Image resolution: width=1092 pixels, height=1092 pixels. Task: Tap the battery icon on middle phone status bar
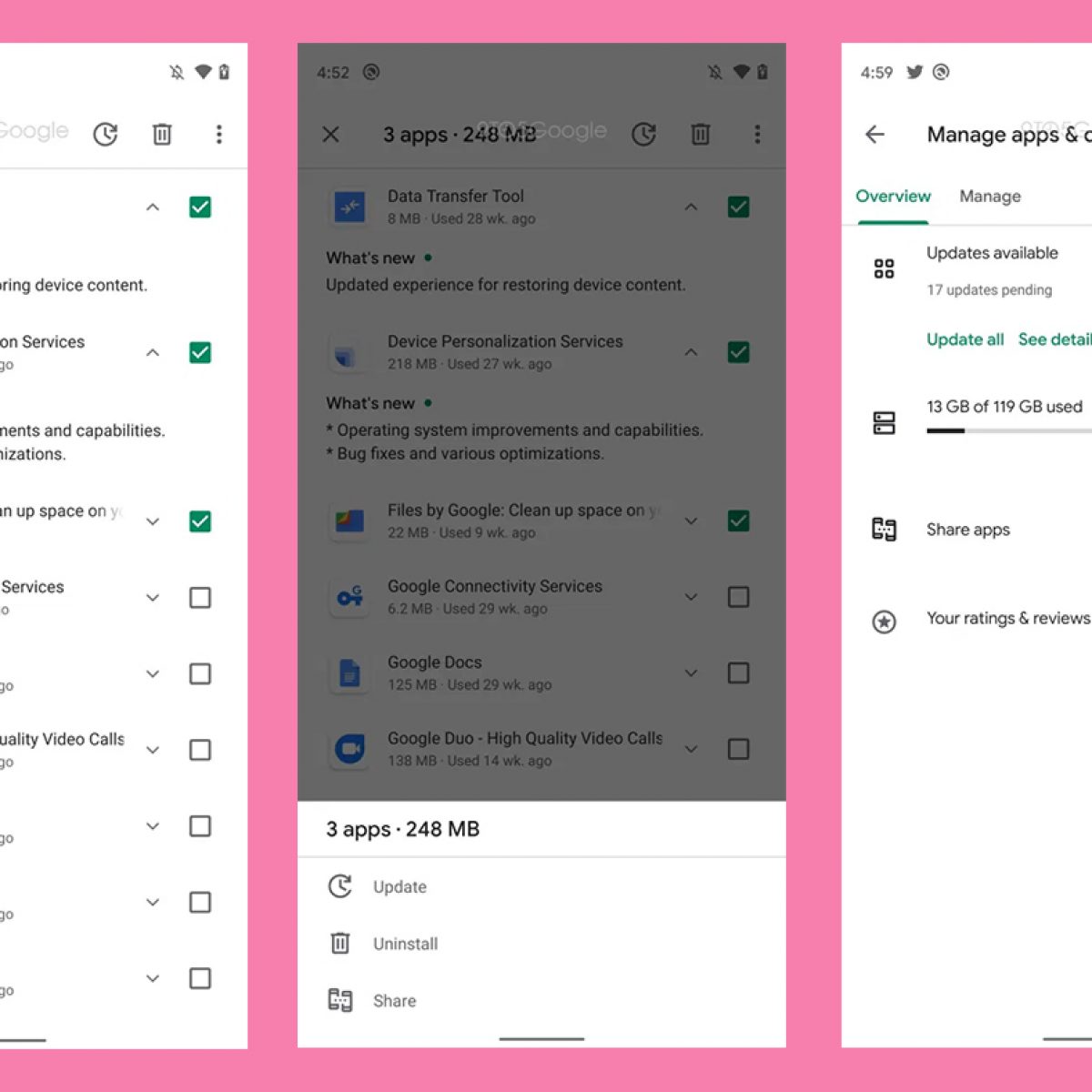click(x=763, y=72)
